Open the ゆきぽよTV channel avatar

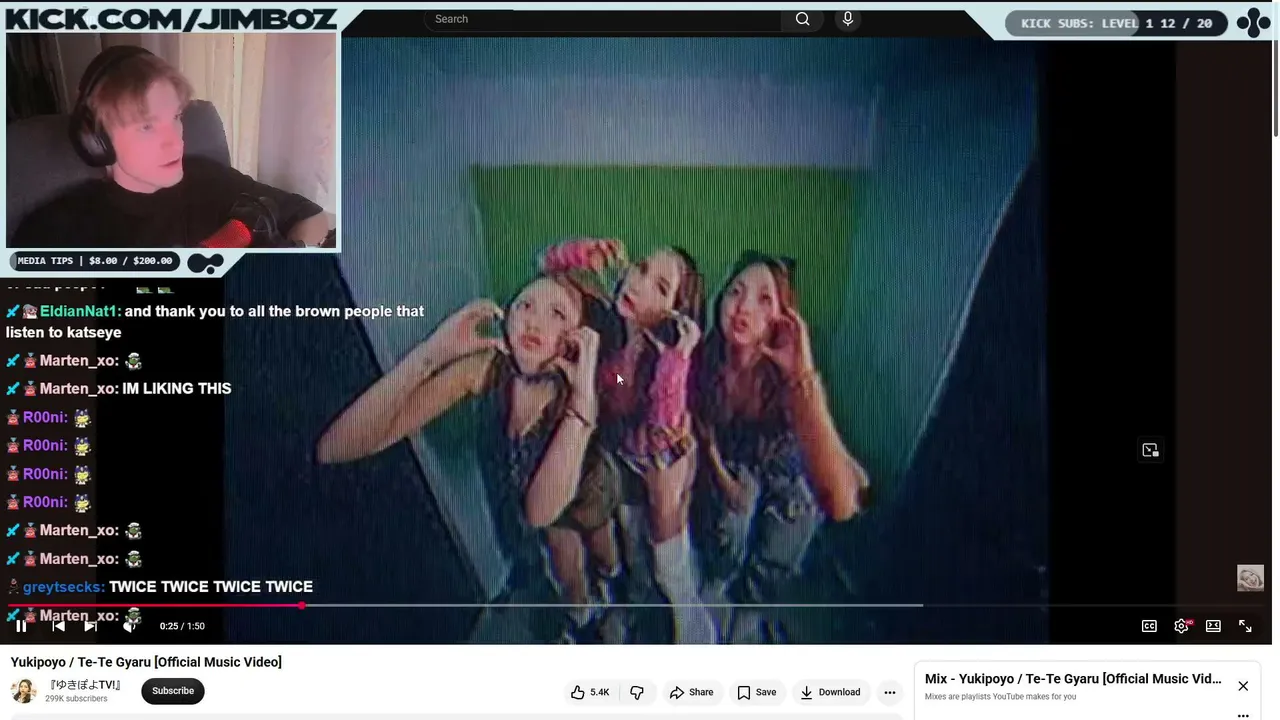24,691
